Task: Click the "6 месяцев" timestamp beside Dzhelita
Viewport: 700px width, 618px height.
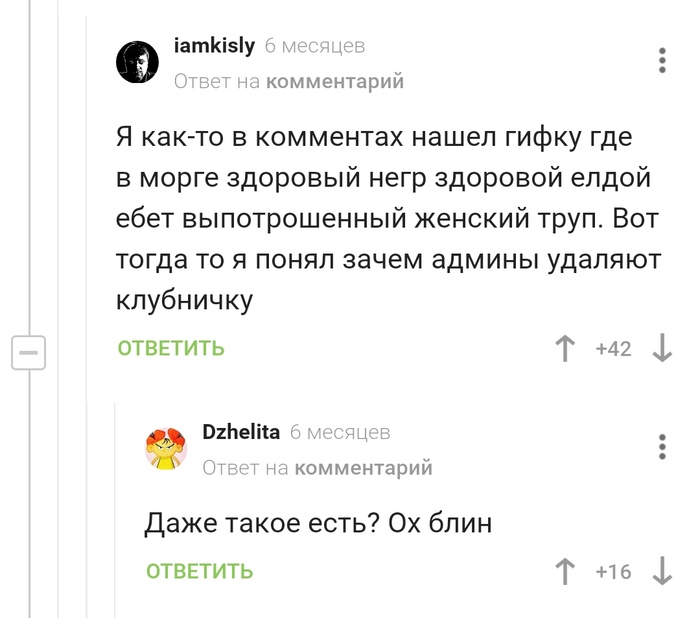Action: (x=340, y=432)
